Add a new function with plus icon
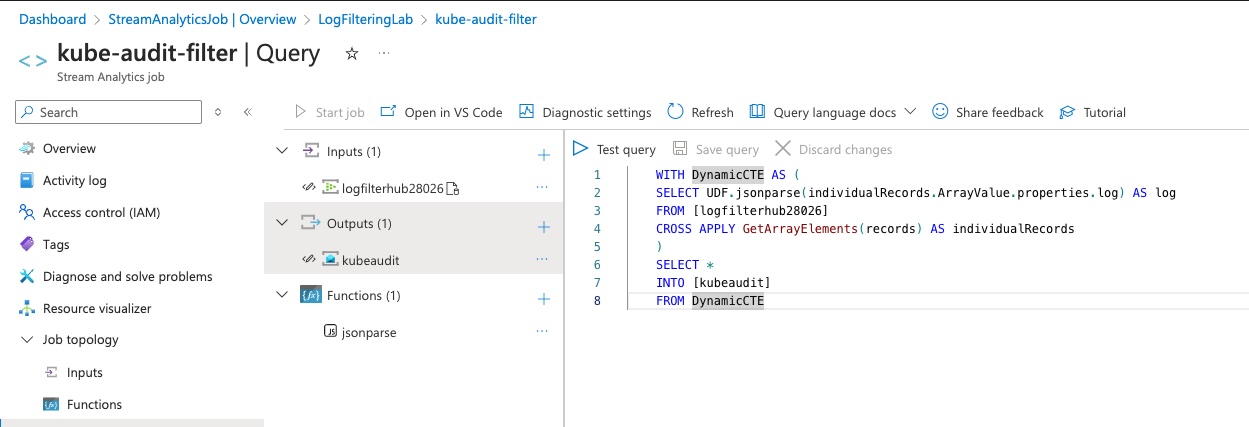The height and width of the screenshot is (427, 1249). pyautogui.click(x=544, y=299)
